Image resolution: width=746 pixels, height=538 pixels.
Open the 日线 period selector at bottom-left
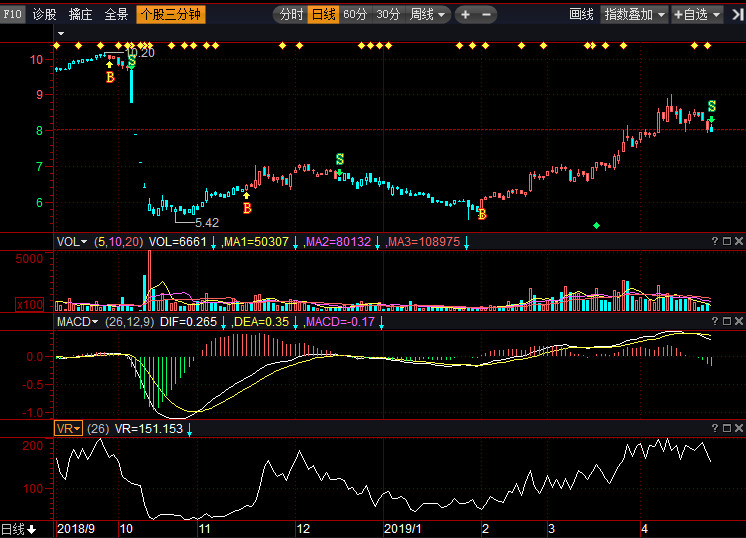pyautogui.click(x=19, y=529)
